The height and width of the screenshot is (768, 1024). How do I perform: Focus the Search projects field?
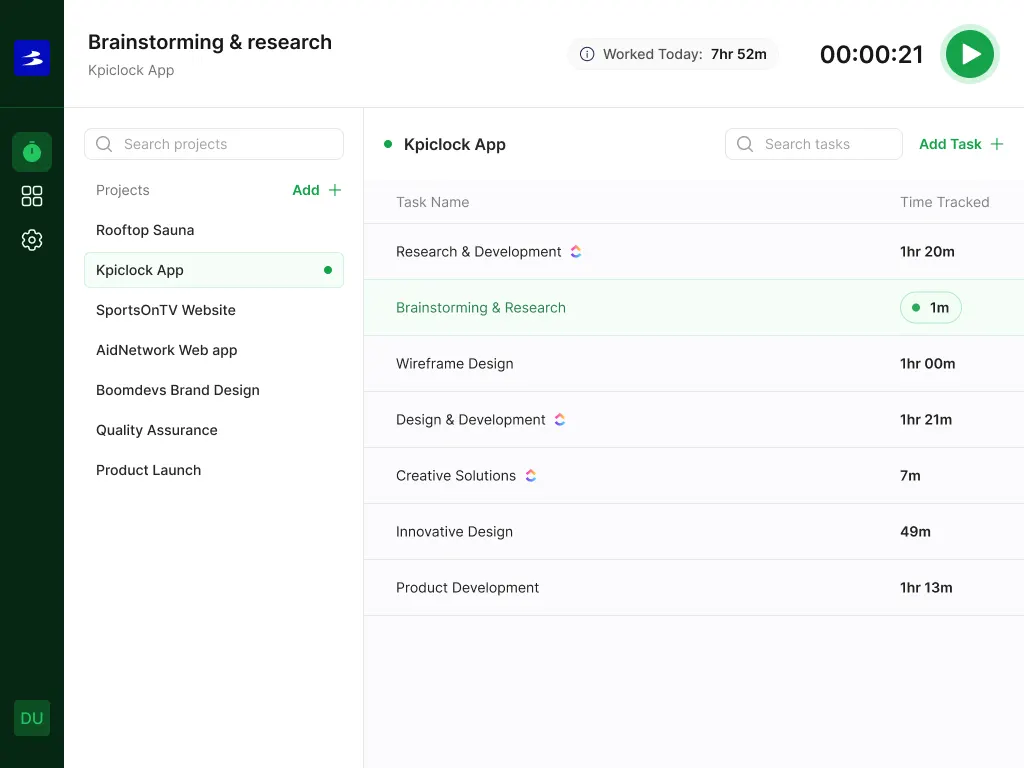(214, 144)
